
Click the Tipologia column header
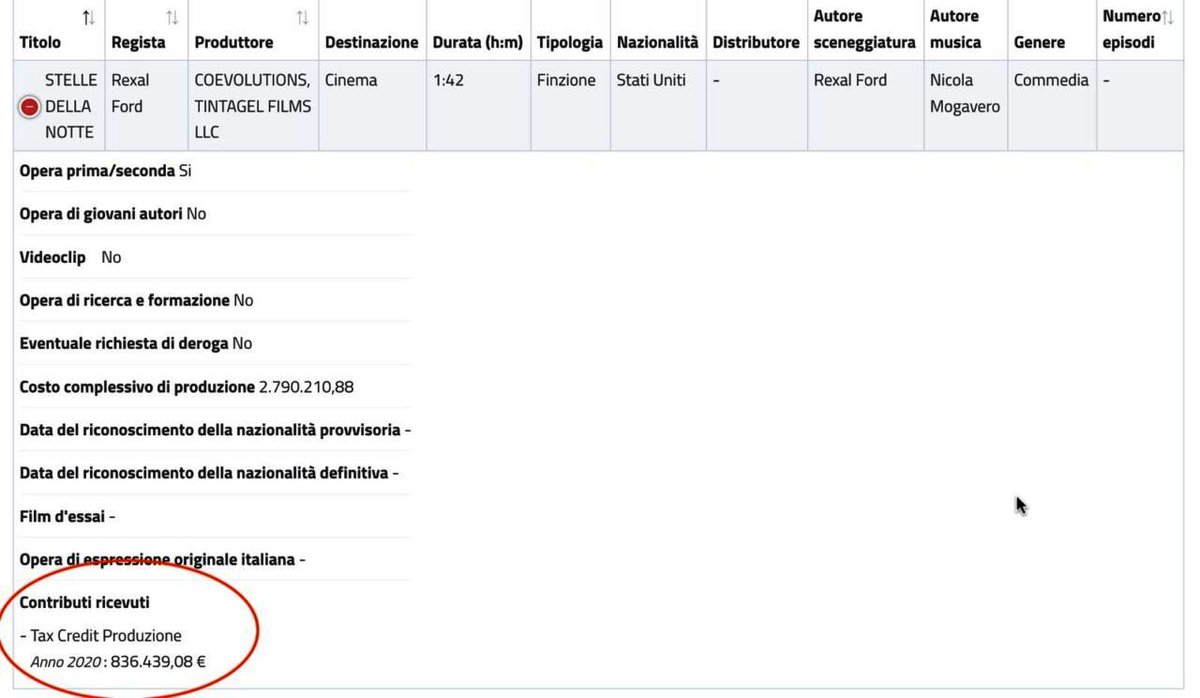point(569,43)
